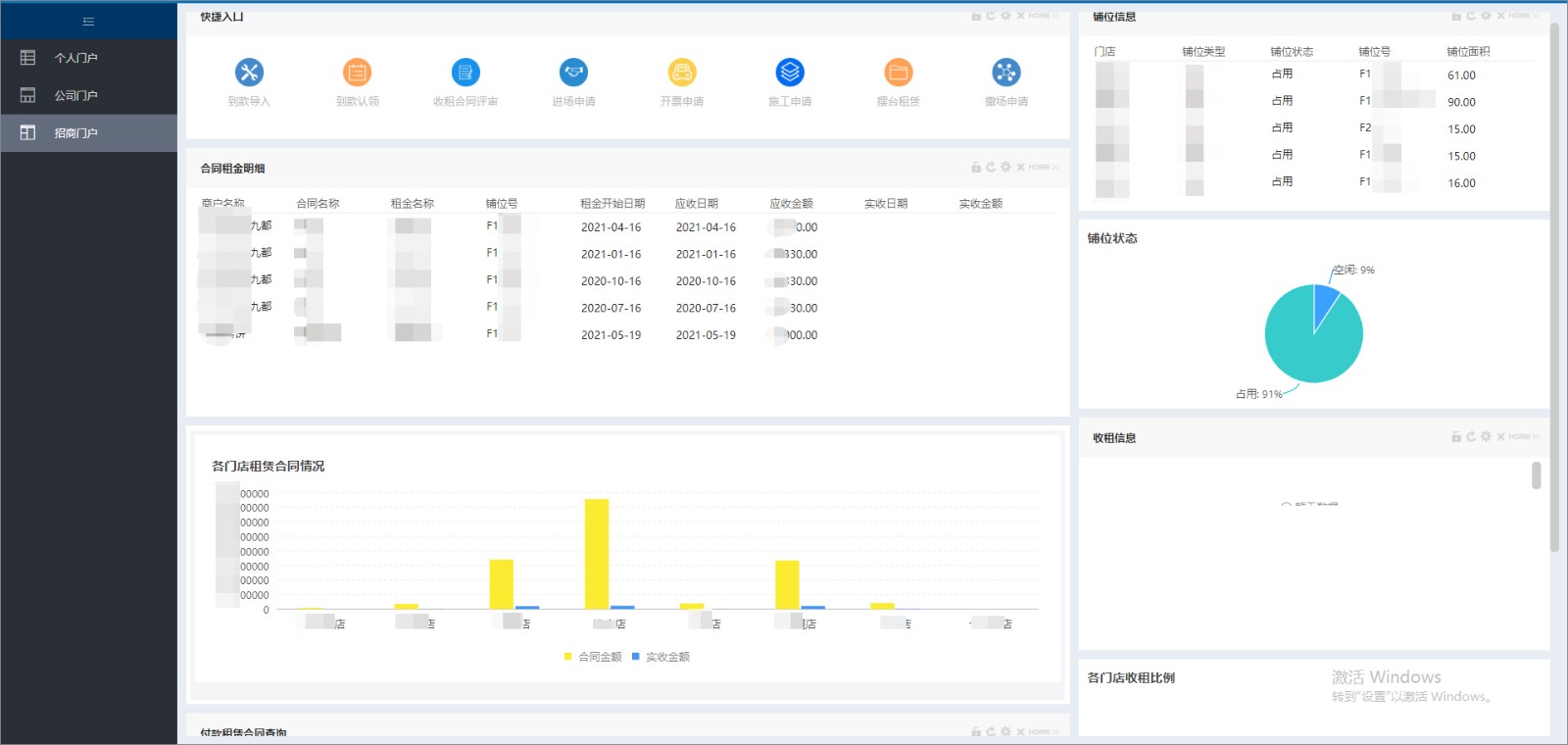Screen dimensions: 1568x745
Task: Select the 61.00 area cell
Action: (1461, 75)
